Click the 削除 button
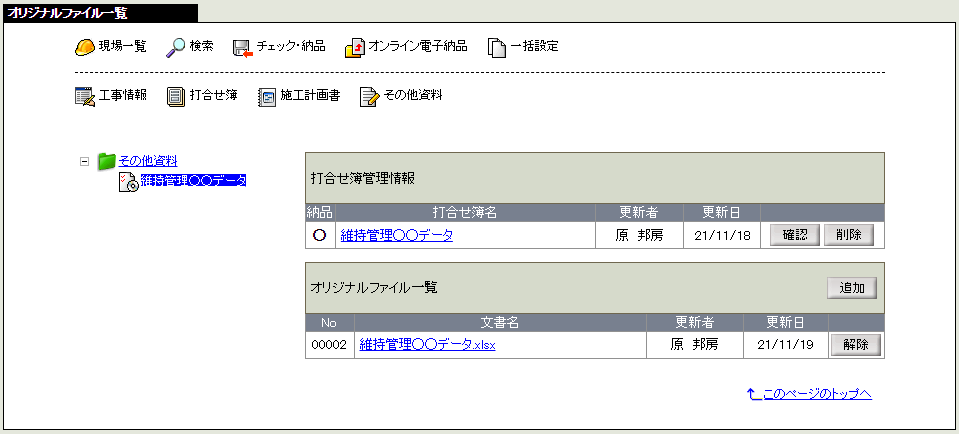 (x=848, y=235)
